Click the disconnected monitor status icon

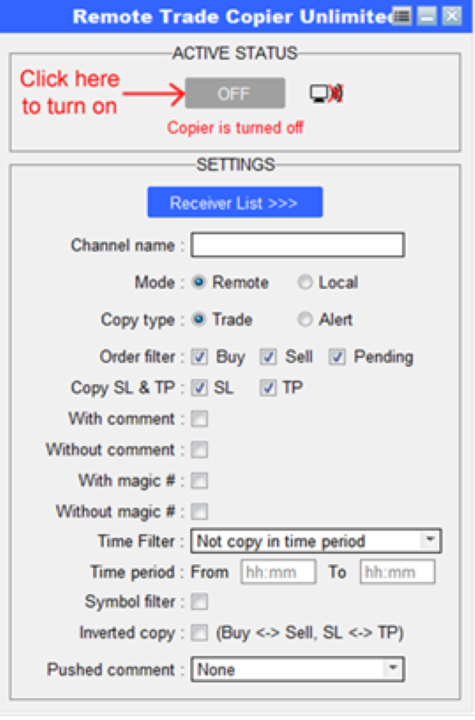pyautogui.click(x=326, y=94)
